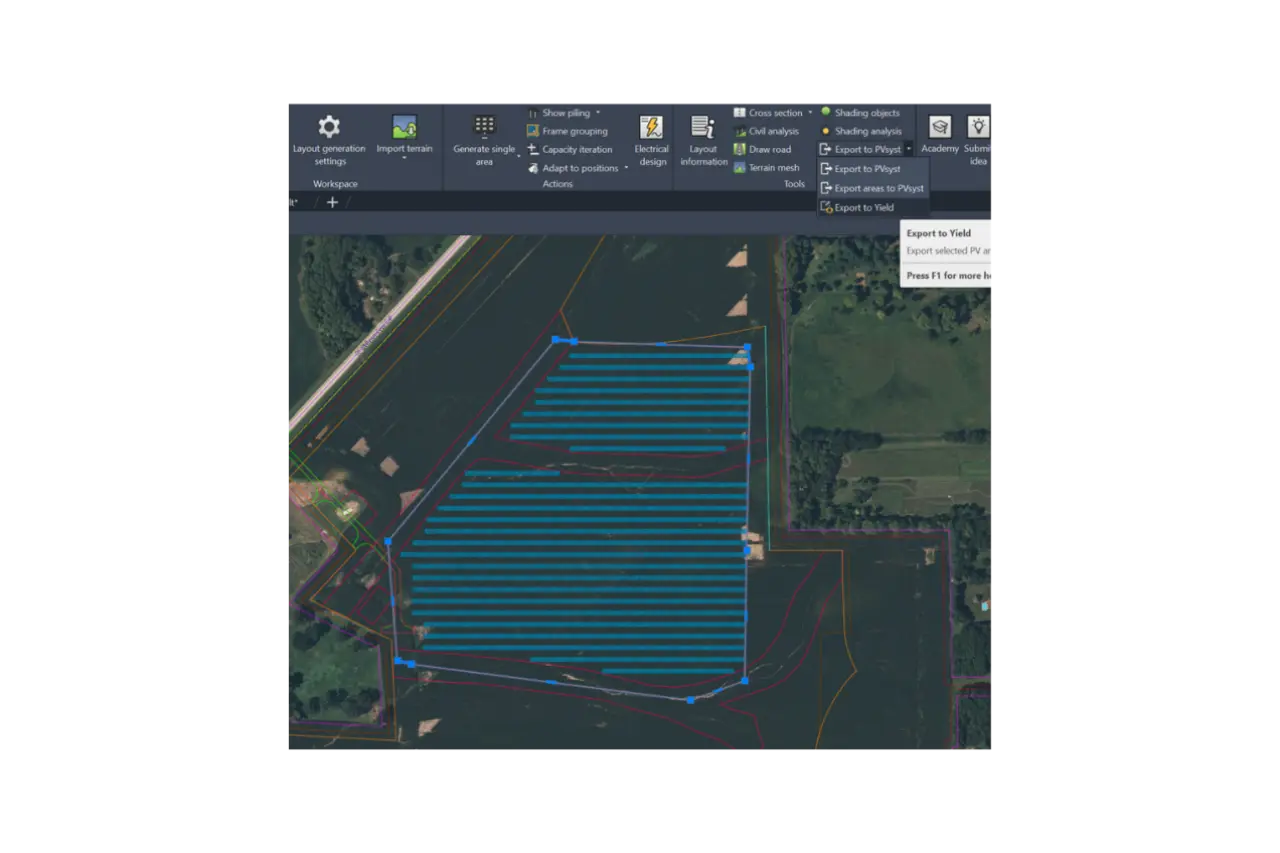Screen dimensions: 1280x853
Task: Click the Submit idea lightbulb icon
Action: click(x=978, y=127)
